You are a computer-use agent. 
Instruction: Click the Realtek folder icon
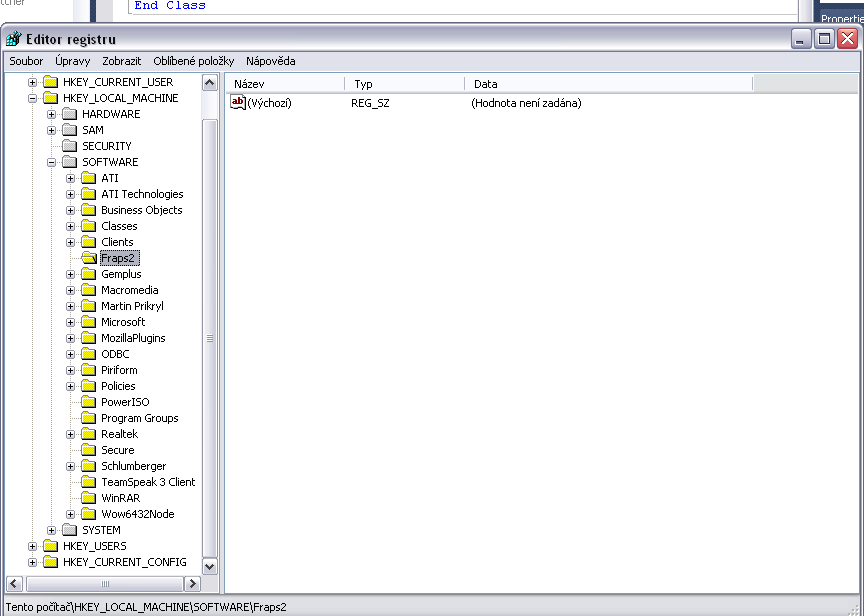[x=89, y=434]
